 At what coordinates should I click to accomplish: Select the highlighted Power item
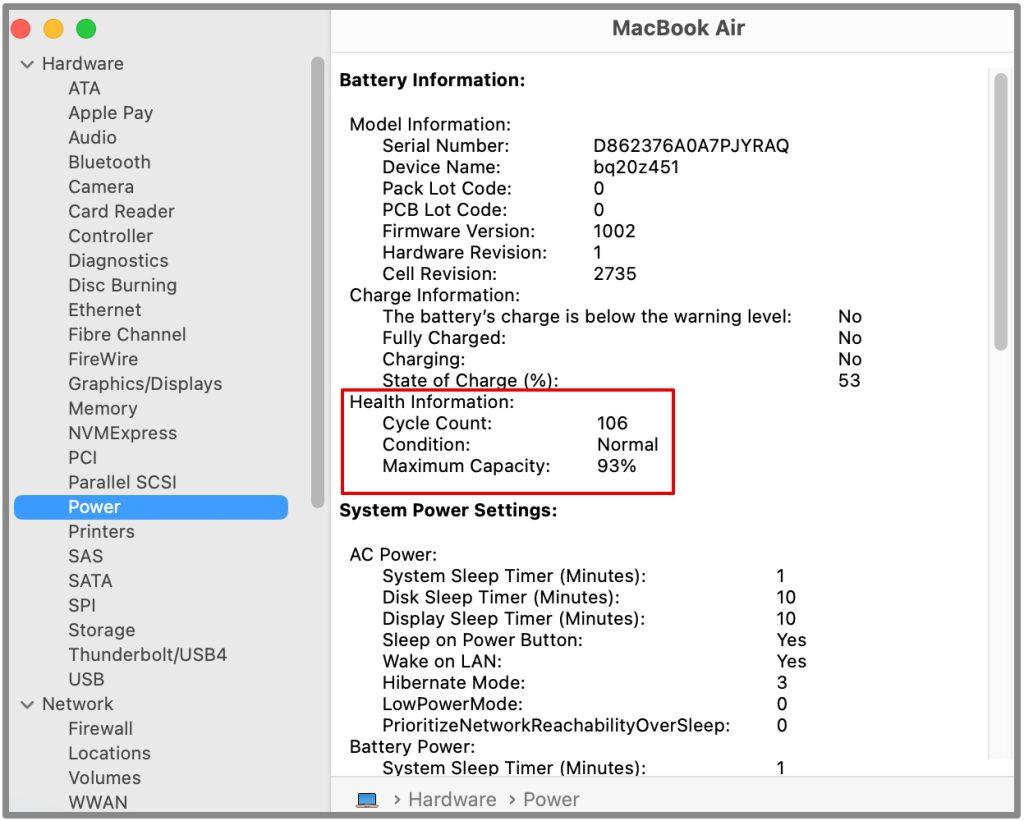click(151, 507)
